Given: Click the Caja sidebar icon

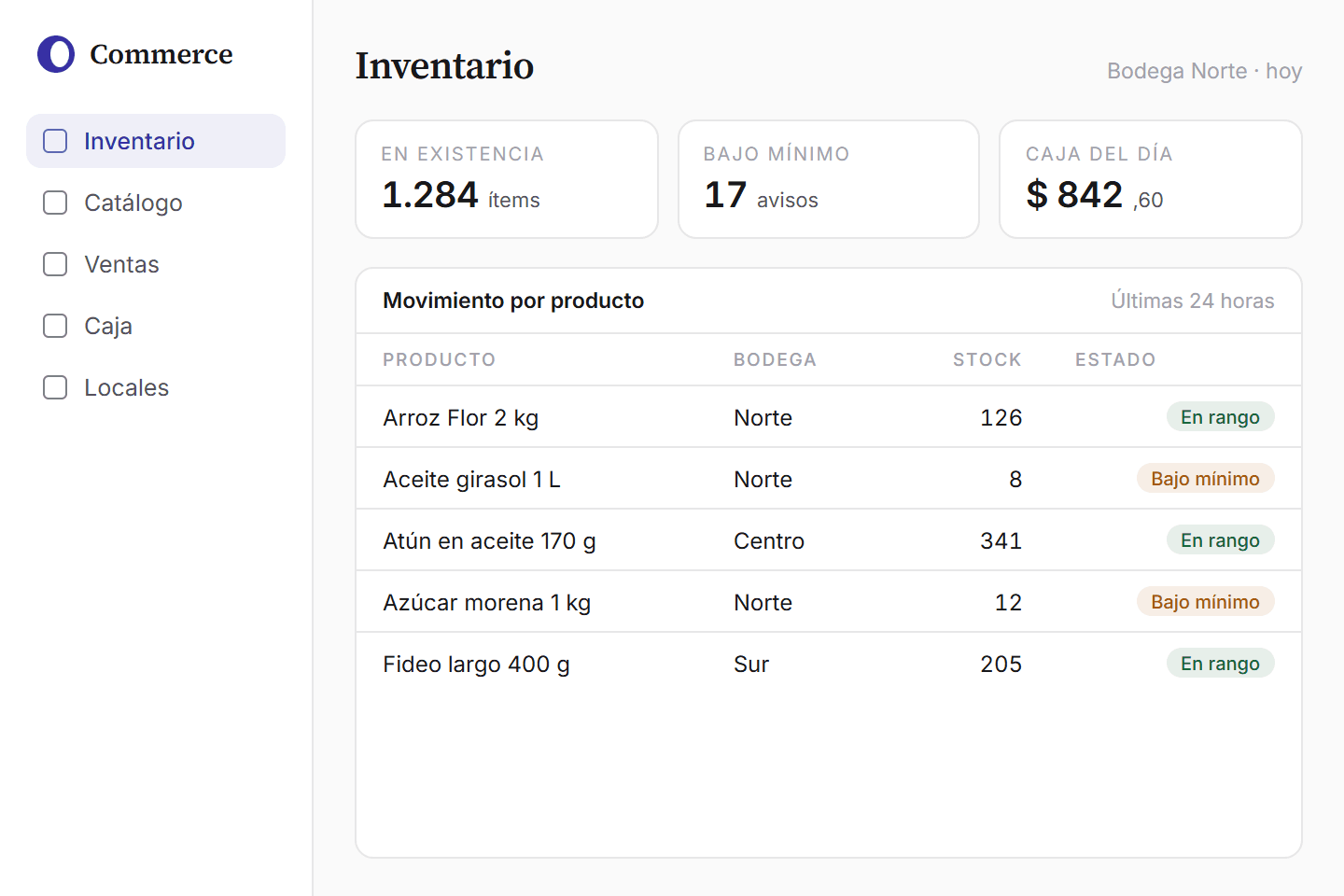Looking at the screenshot, I should tap(55, 326).
